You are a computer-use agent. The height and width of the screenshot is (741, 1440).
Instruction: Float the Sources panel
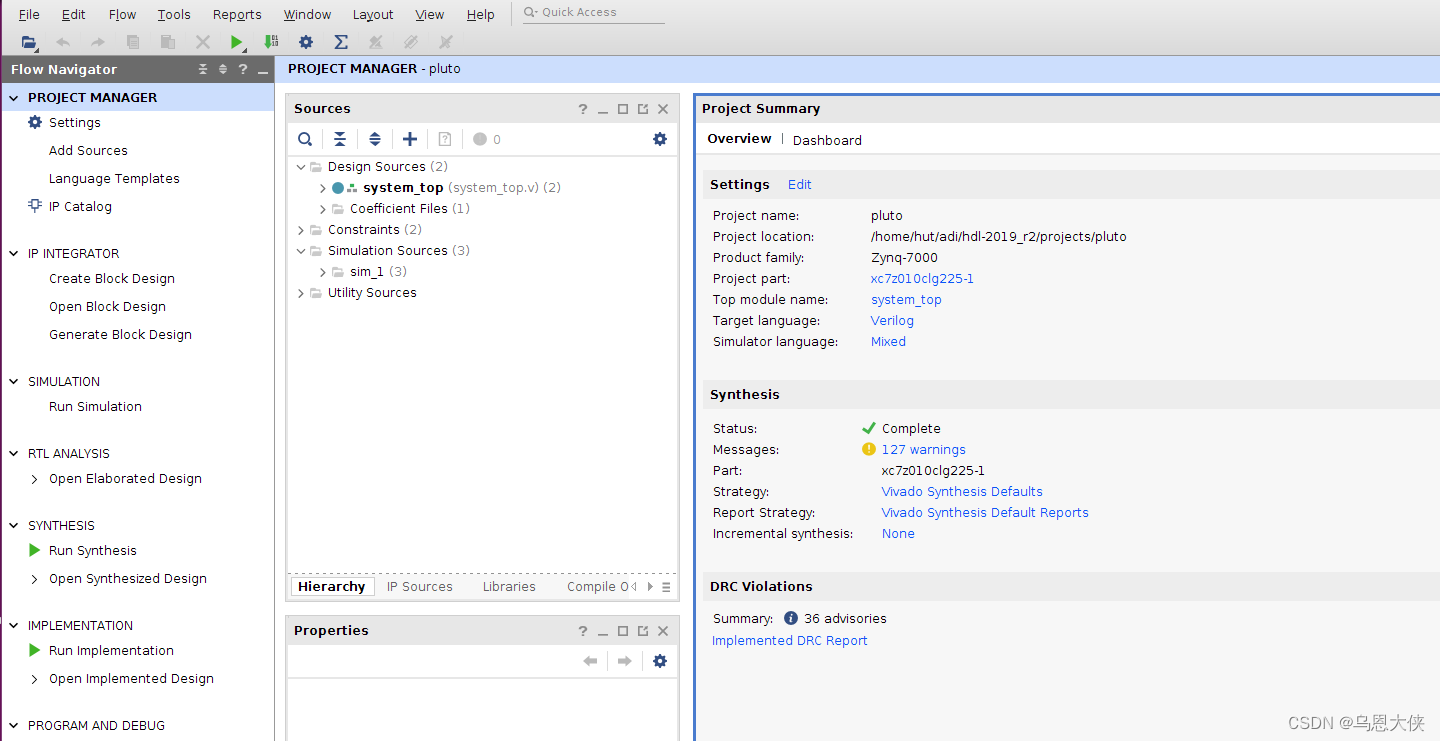(x=643, y=109)
